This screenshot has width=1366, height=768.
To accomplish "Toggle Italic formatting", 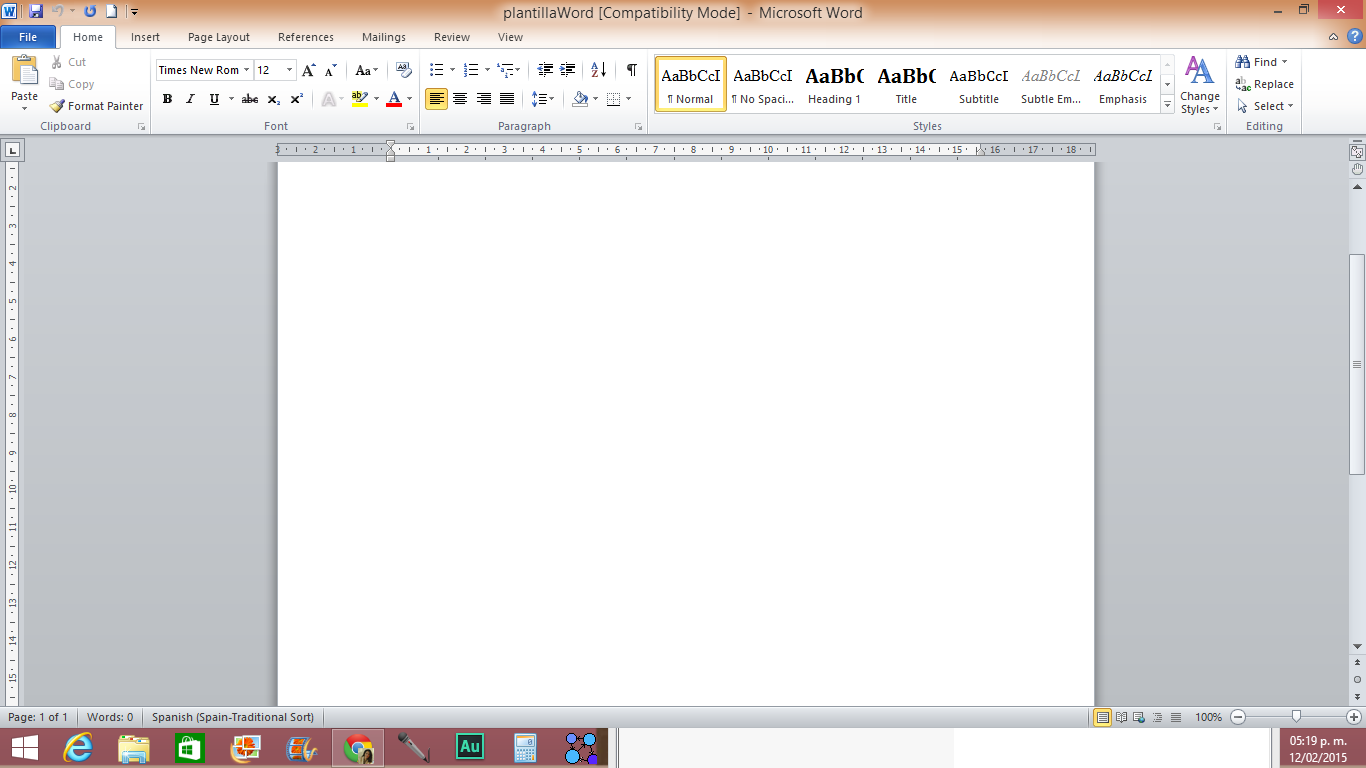I will click(190, 99).
